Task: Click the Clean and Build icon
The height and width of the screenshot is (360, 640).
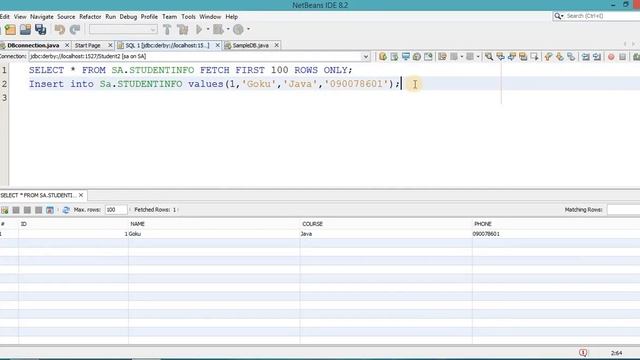Action: [182, 29]
